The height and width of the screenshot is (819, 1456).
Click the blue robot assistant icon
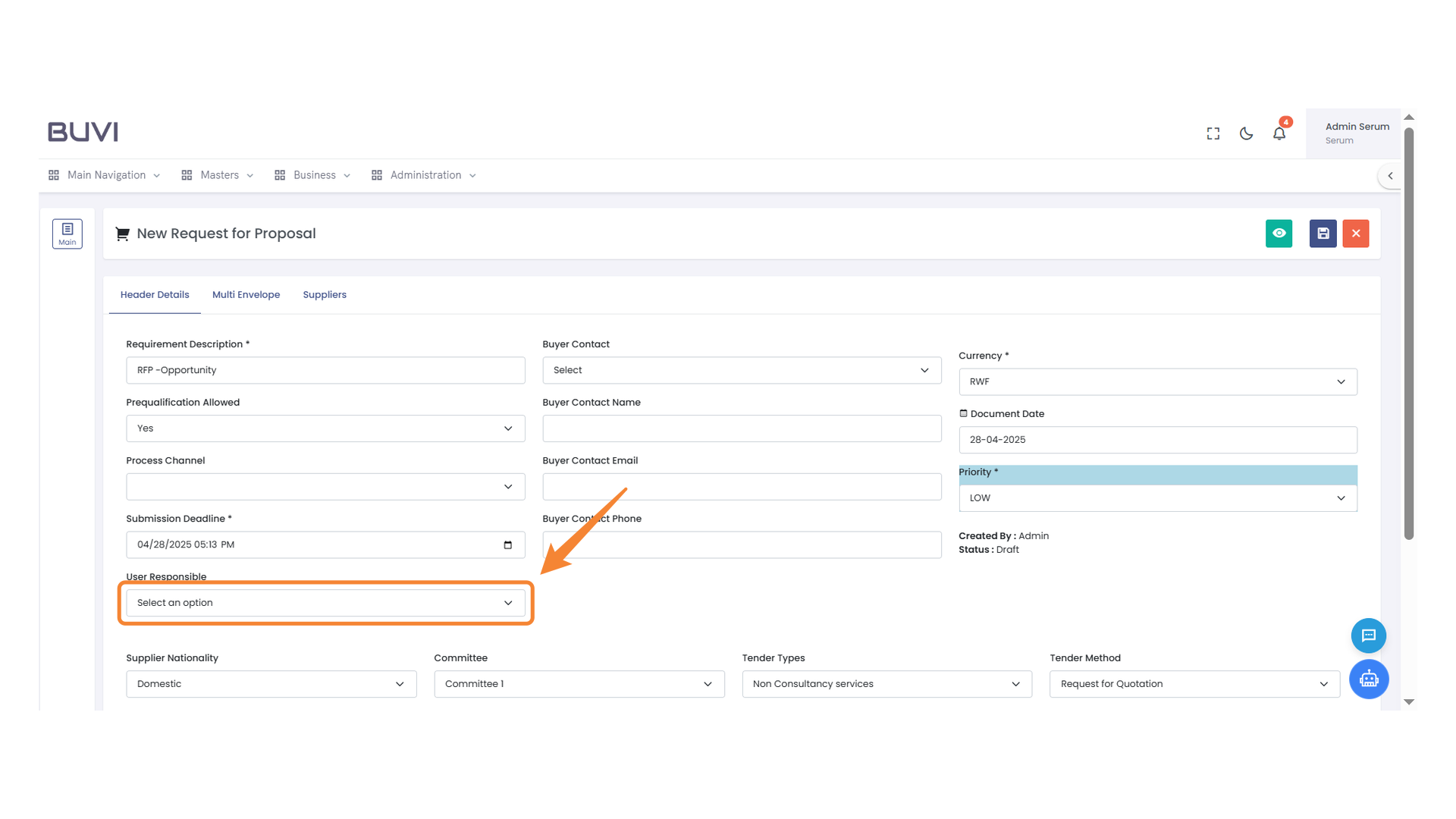click(1369, 679)
